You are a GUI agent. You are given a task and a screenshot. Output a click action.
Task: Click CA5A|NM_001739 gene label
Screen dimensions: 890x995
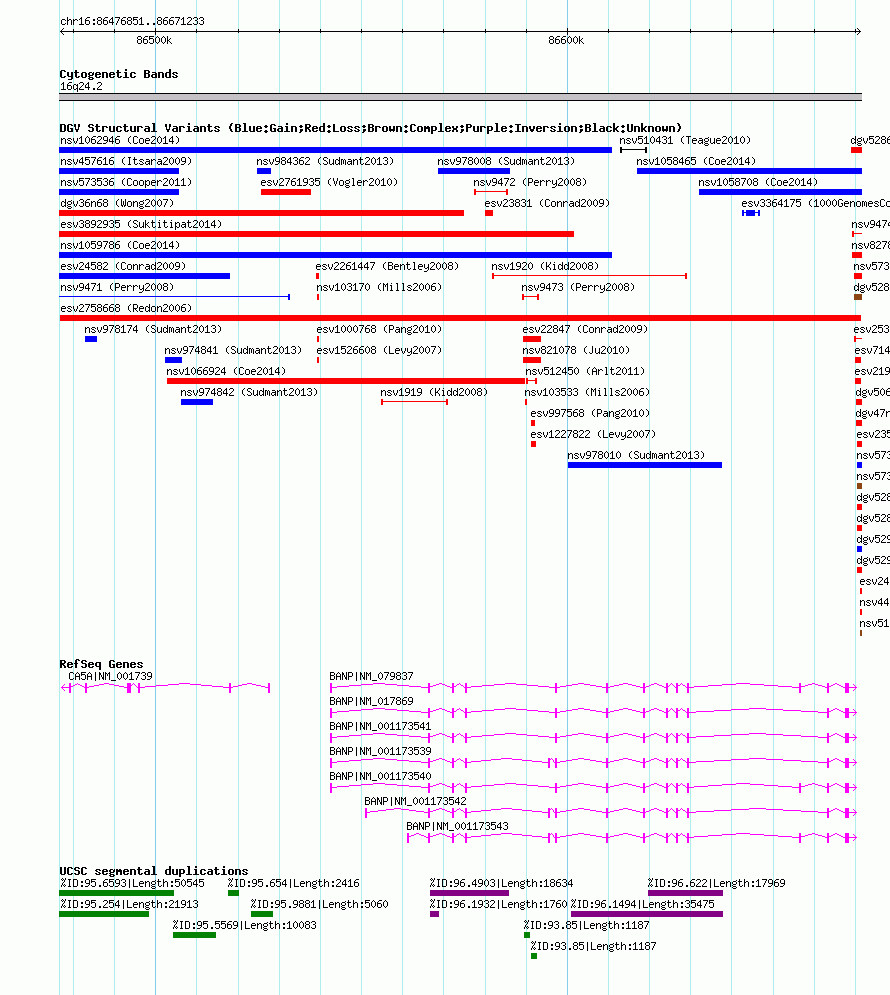[x=110, y=676]
